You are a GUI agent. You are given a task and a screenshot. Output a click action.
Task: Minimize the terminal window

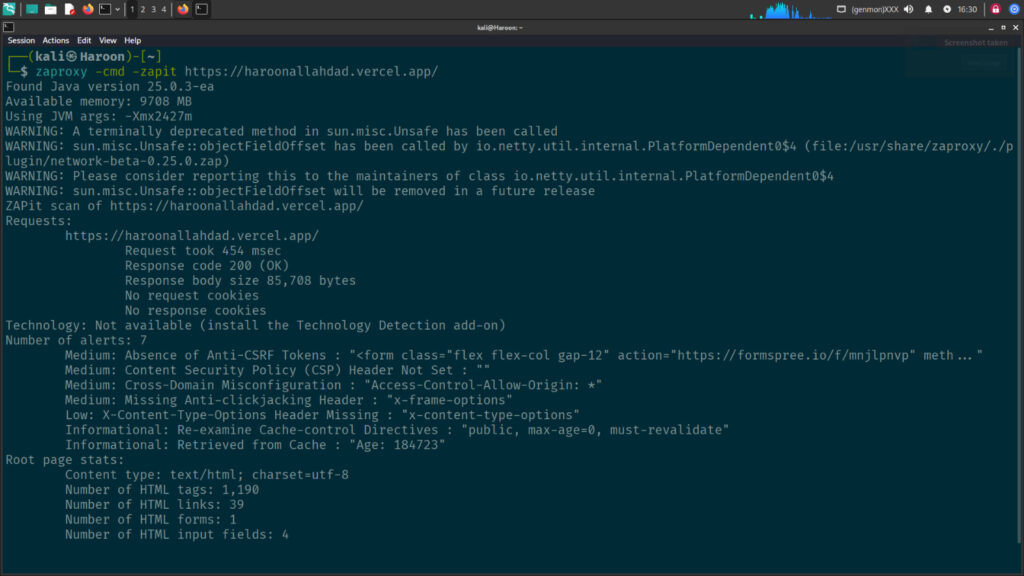[991, 27]
